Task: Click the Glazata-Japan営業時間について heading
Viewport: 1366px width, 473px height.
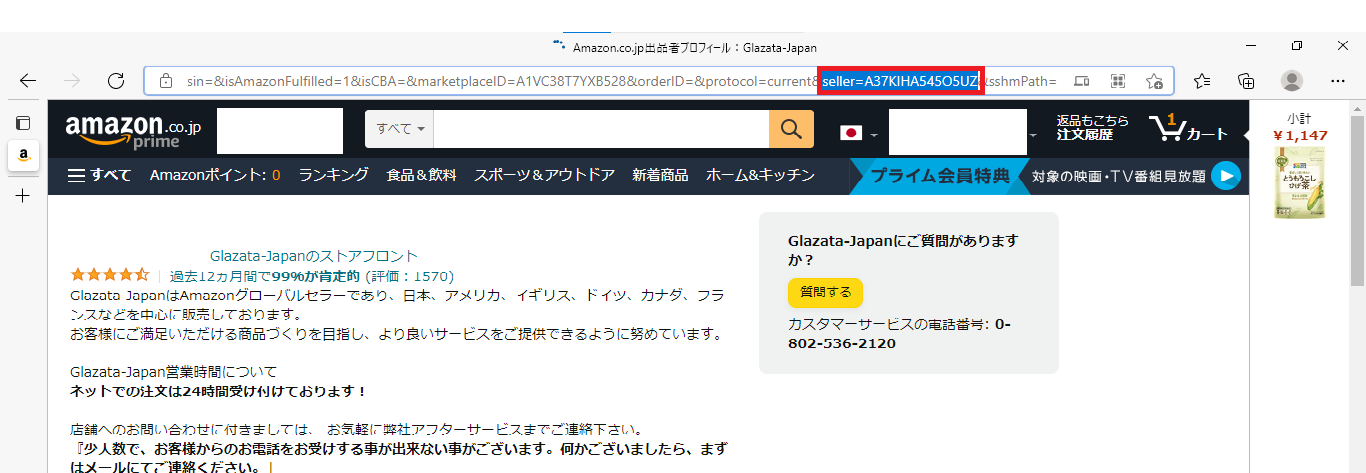Action: [x=174, y=371]
